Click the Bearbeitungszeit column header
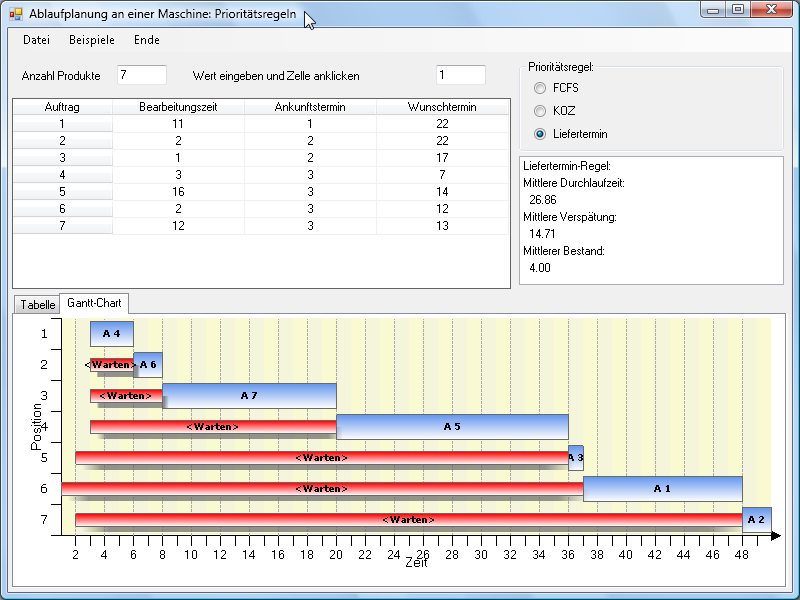 point(178,107)
